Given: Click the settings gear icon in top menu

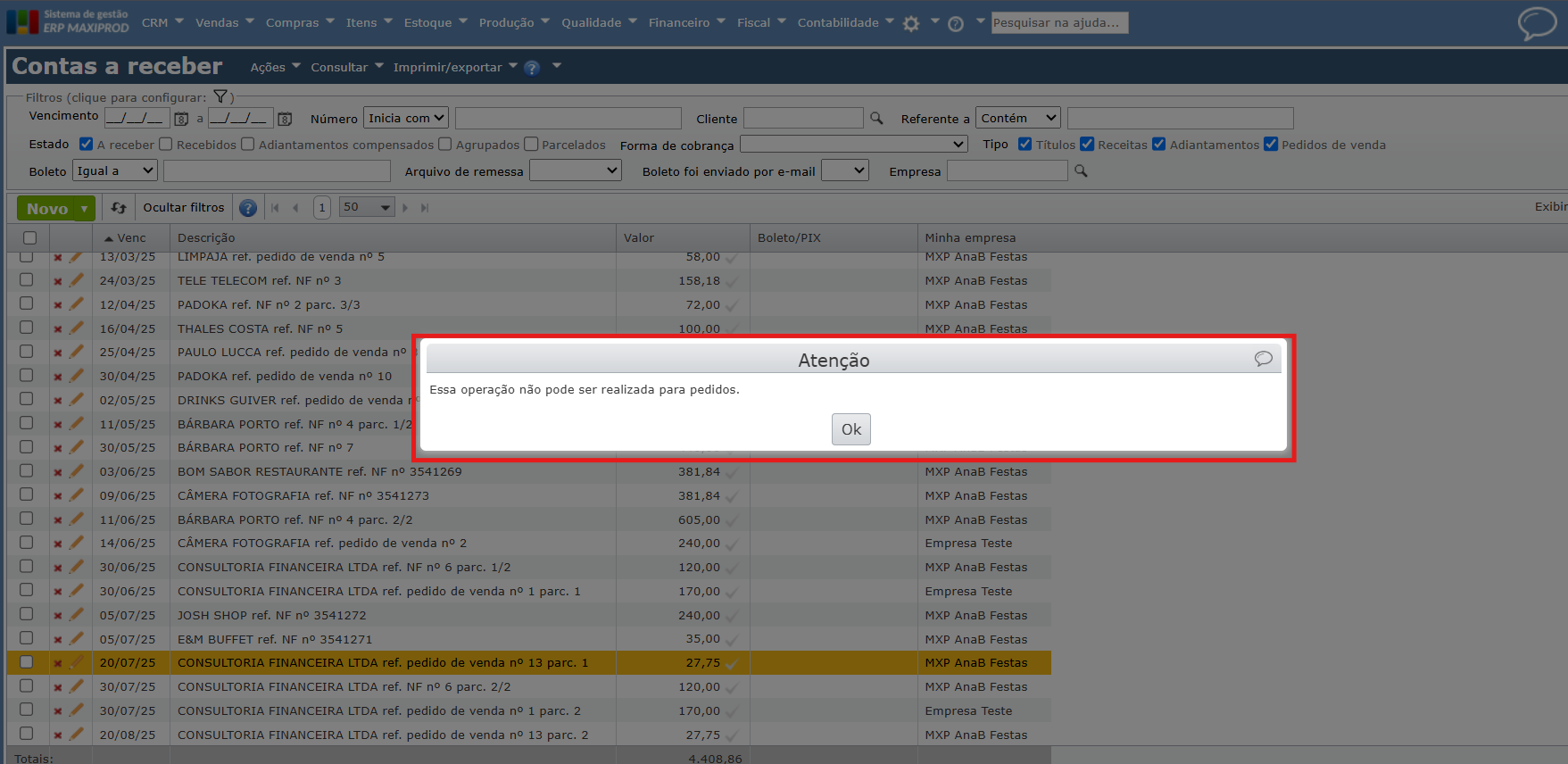Looking at the screenshot, I should 910,24.
